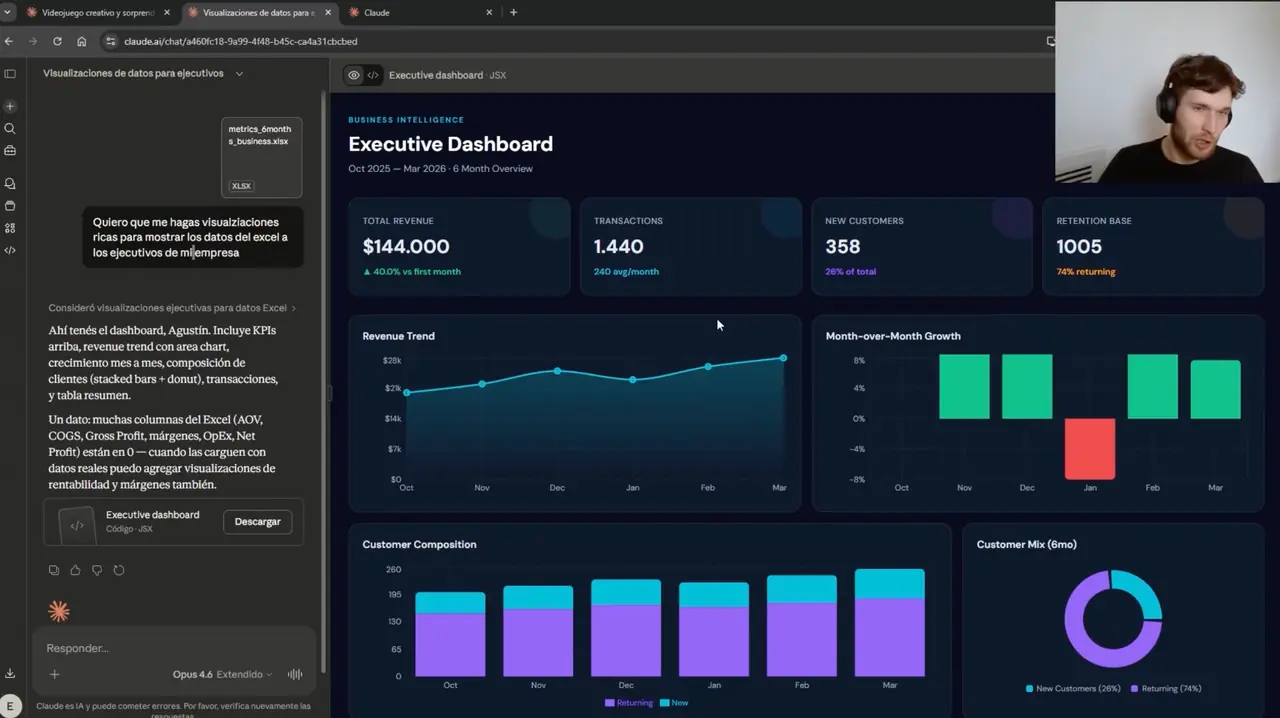Open the briefcase icon in Claude sidebar
The height and width of the screenshot is (718, 1280).
(x=10, y=151)
